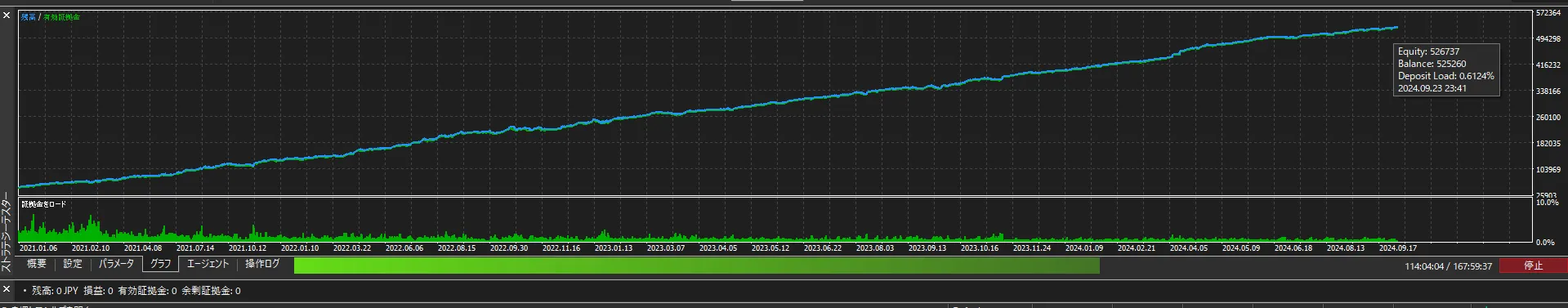Image resolution: width=1568 pixels, height=308 pixels.
Task: Click the 2021.01.06 date on the time axis
Action: pos(38,248)
